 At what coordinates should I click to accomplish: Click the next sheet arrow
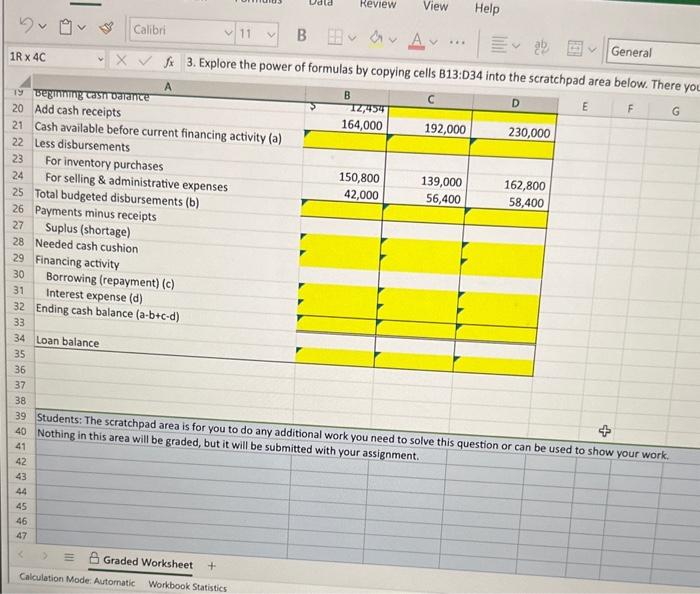point(44,555)
